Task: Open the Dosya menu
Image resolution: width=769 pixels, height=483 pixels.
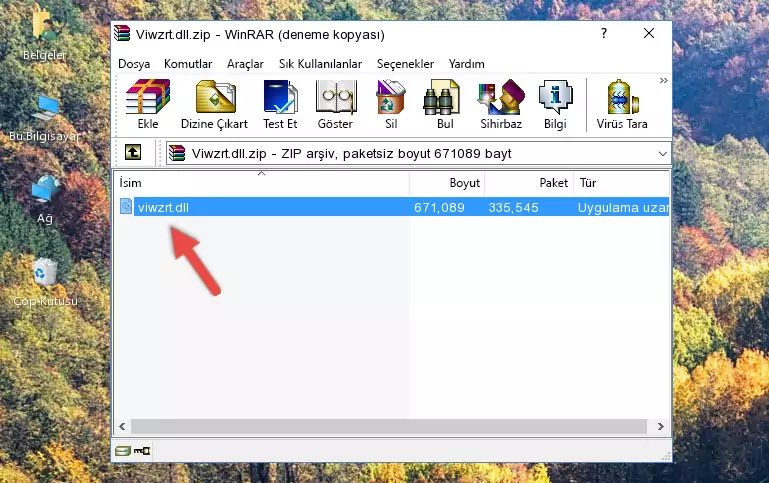Action: pyautogui.click(x=134, y=64)
